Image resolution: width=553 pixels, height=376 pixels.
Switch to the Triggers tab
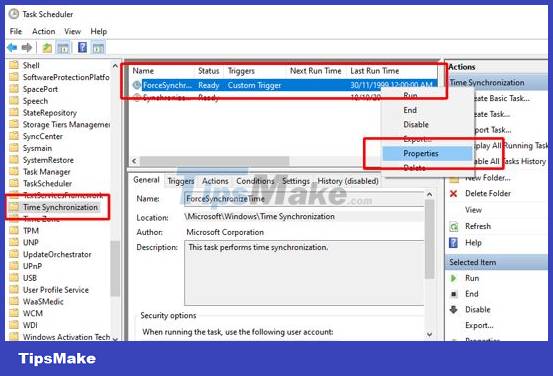pyautogui.click(x=181, y=181)
